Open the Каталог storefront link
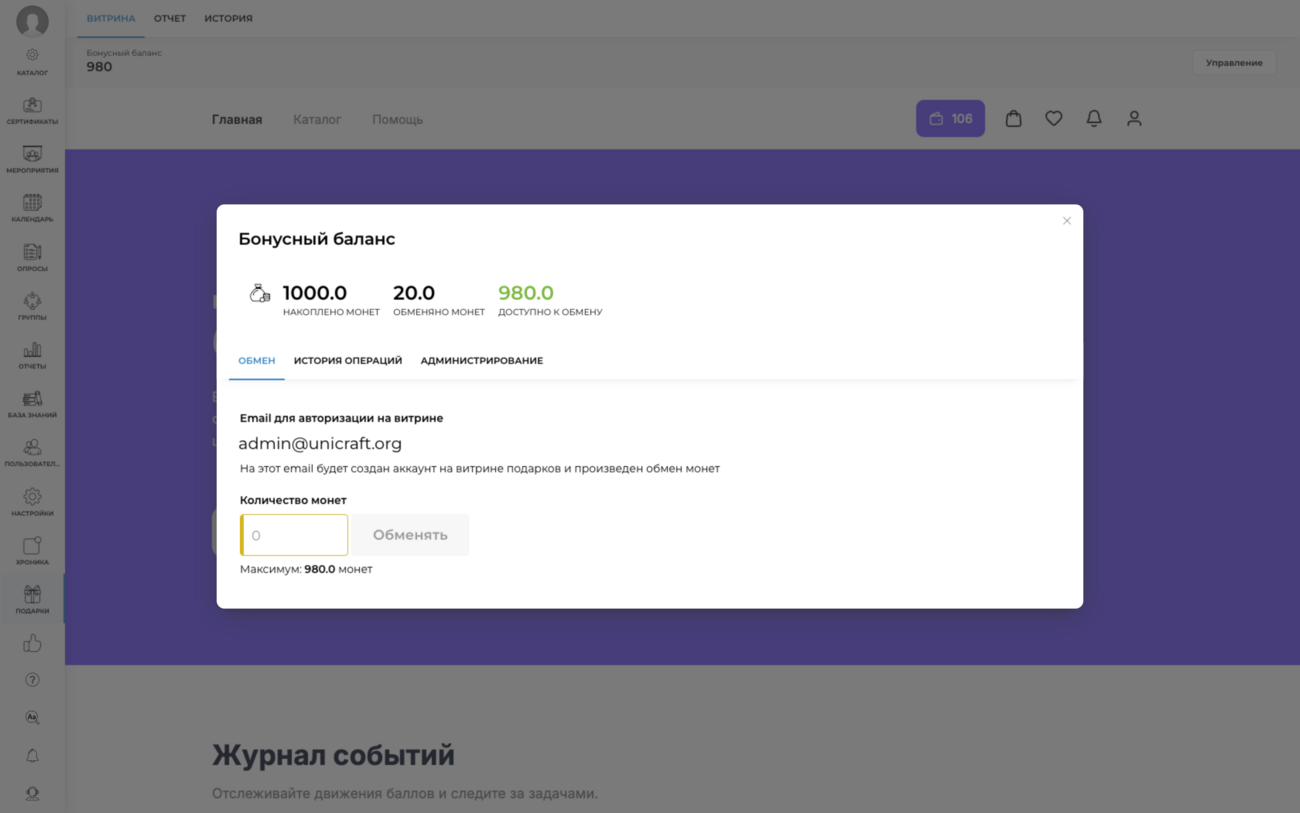Screen dimensions: 1300x813 click(317, 119)
